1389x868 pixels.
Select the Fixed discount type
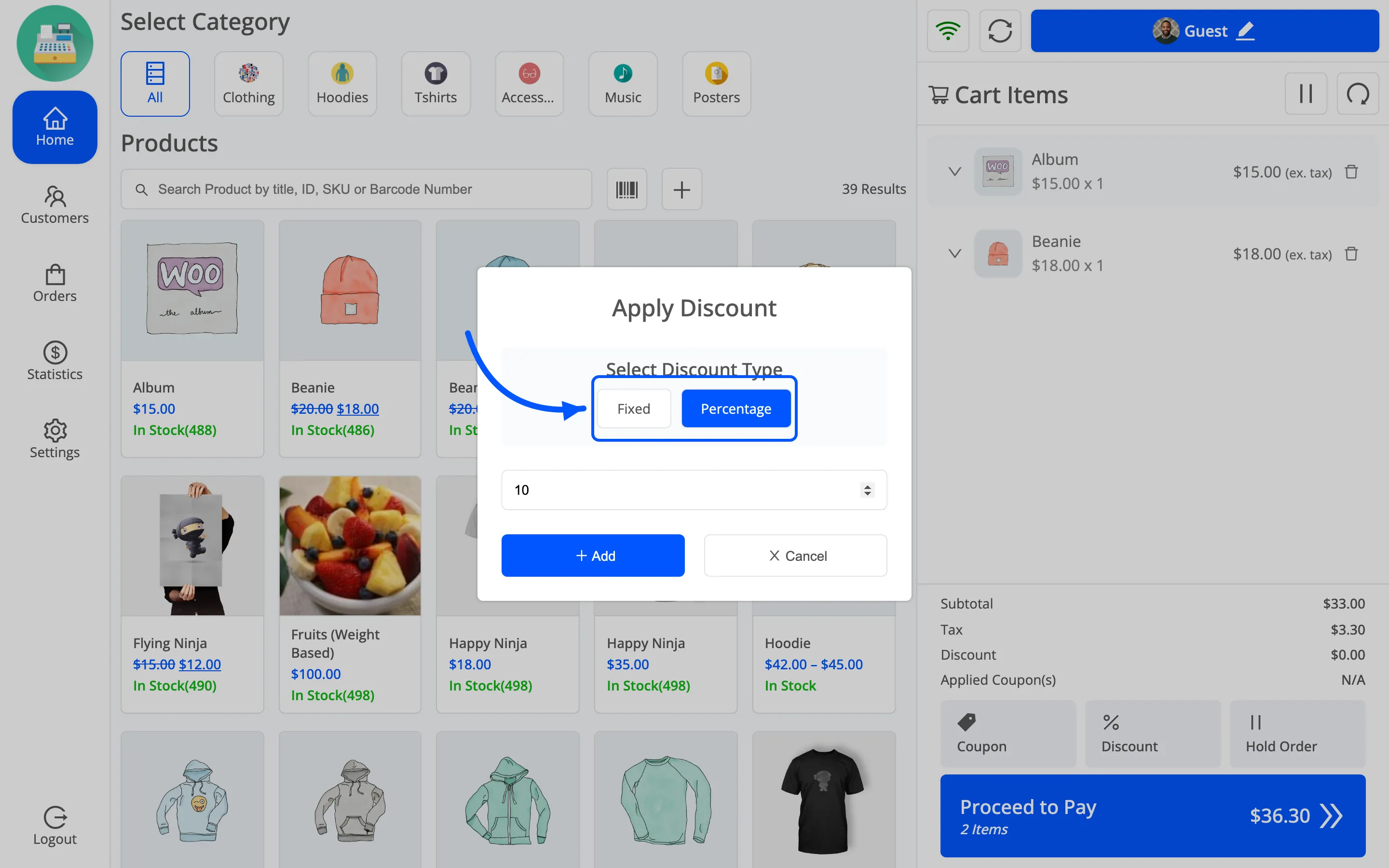coord(634,408)
